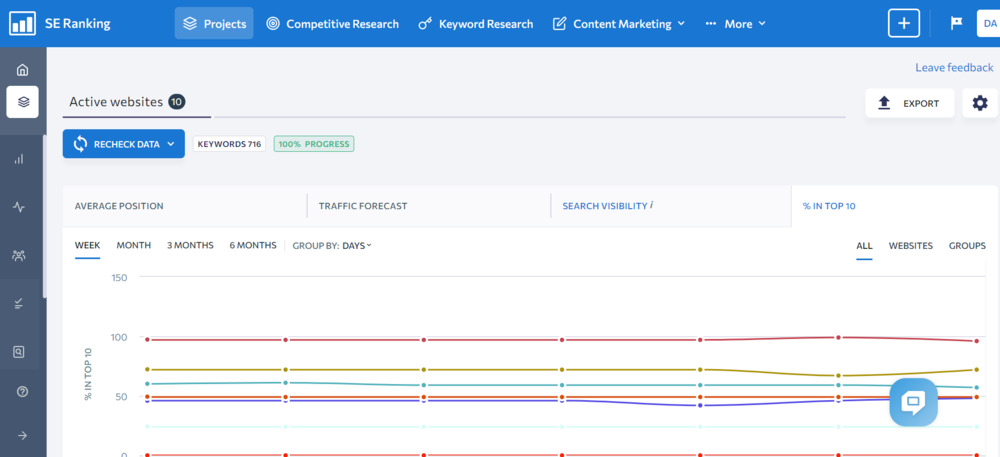Click the plus add button in header

pyautogui.click(x=904, y=24)
